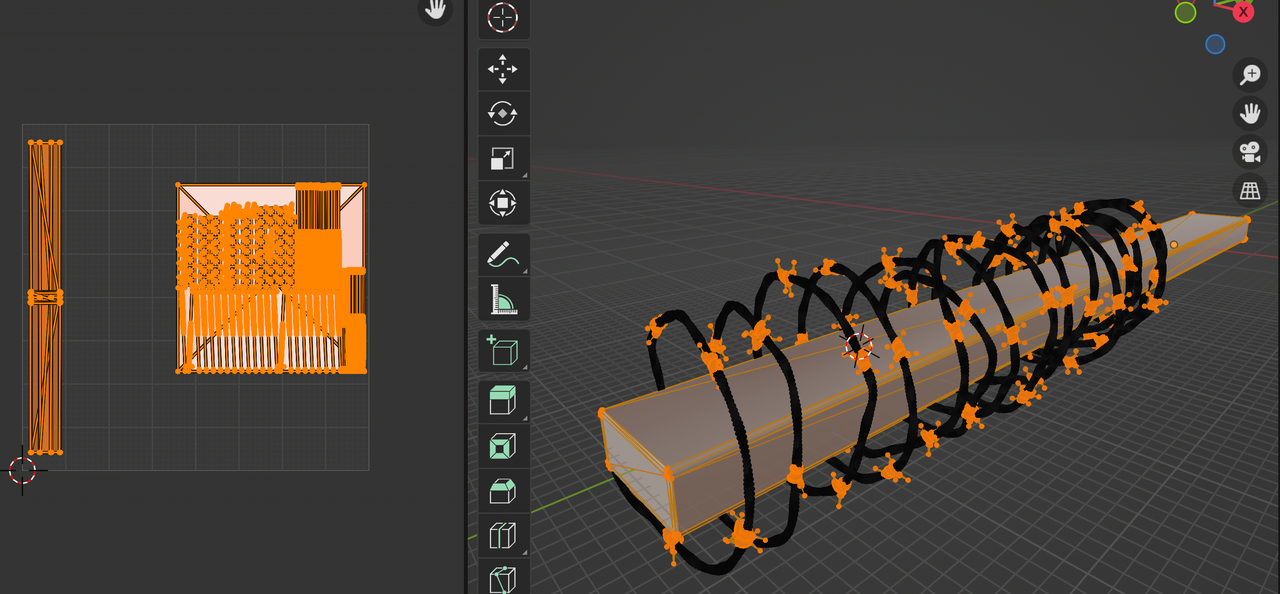Screen dimensions: 1280x594
Task: Select the Scale tool
Action: click(x=502, y=158)
